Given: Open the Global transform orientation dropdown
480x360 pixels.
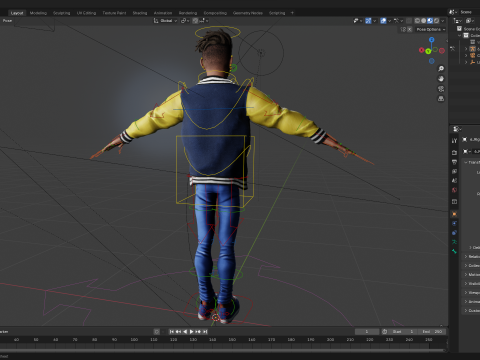Looking at the screenshot, I should coord(165,21).
